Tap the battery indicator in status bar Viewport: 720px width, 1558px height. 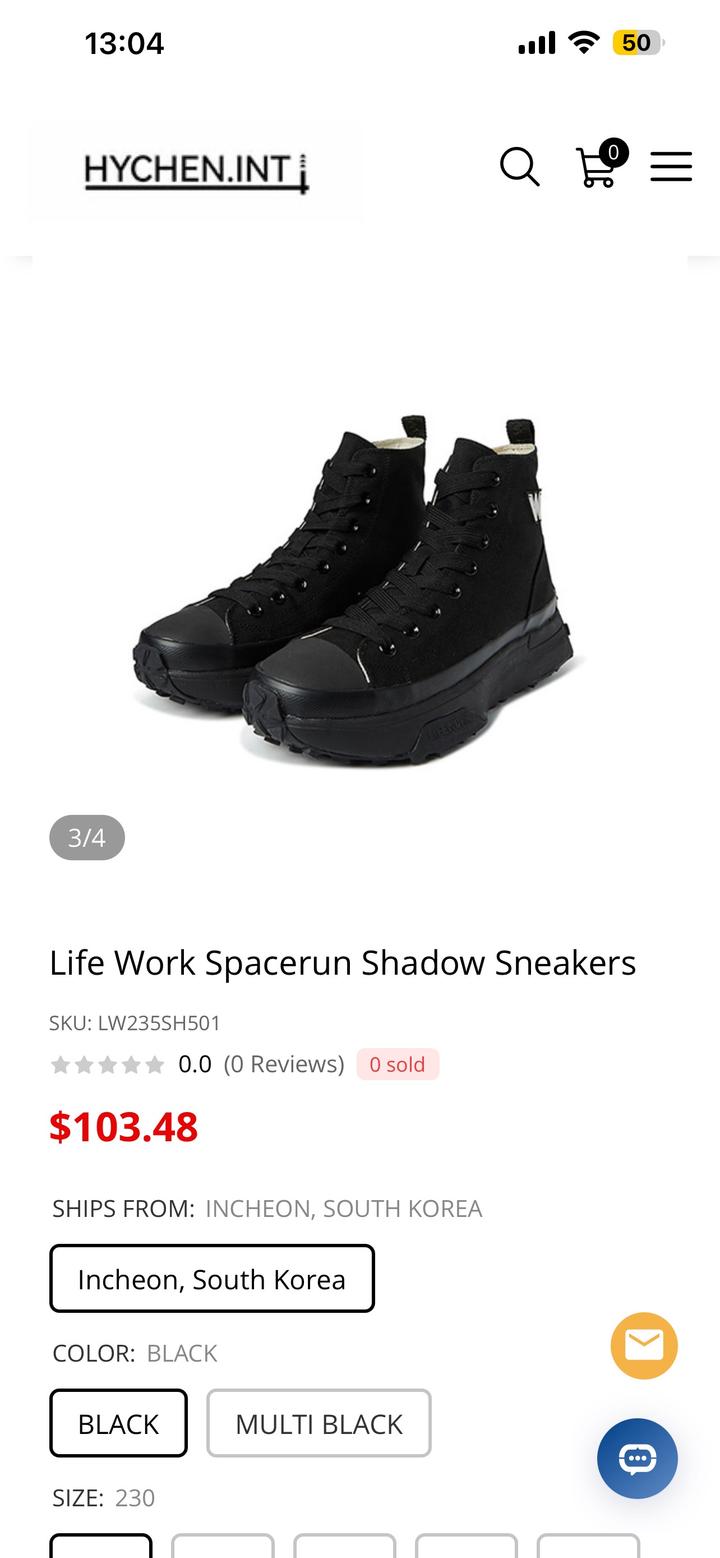tap(638, 43)
